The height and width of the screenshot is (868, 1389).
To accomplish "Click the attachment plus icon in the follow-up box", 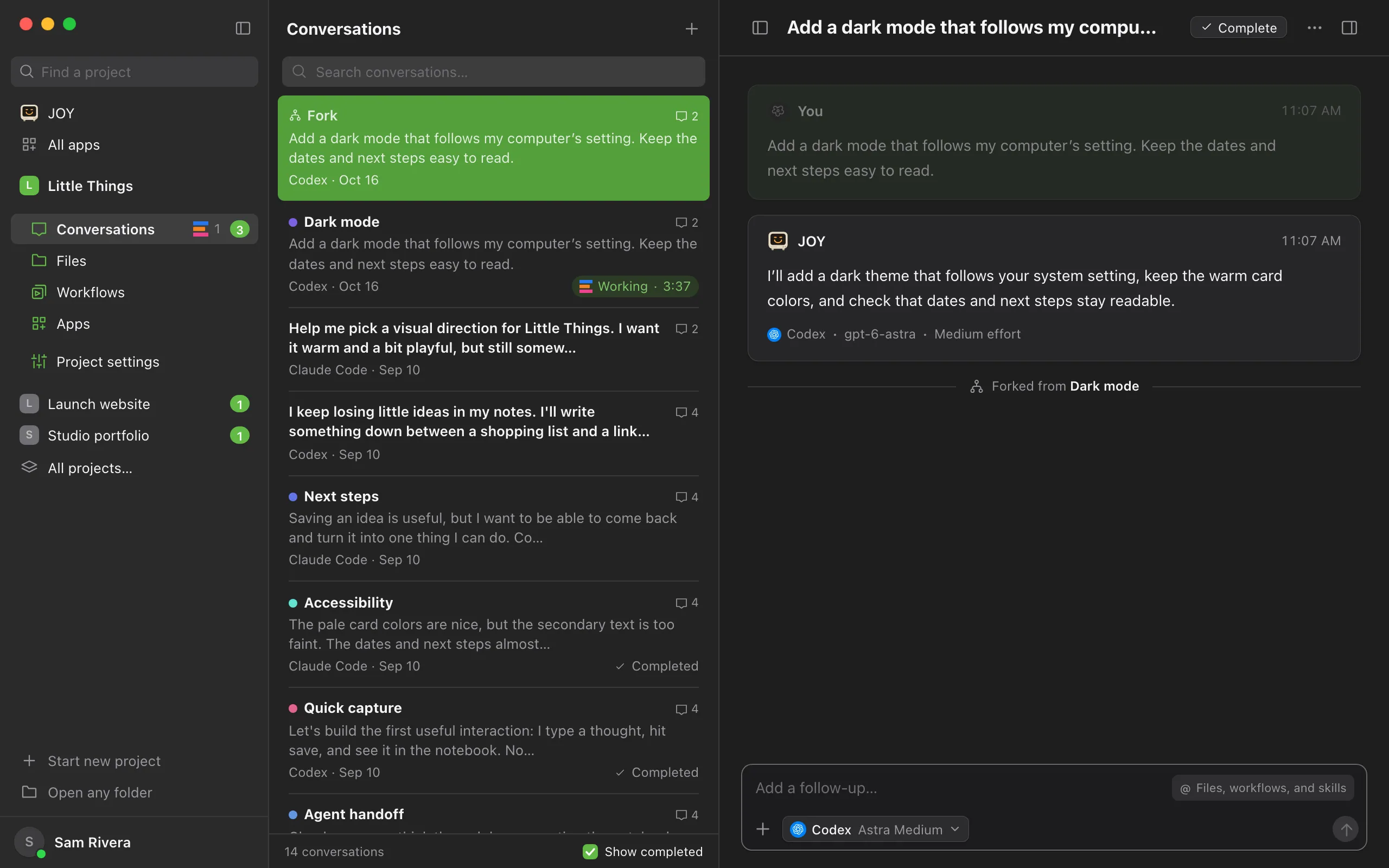I will point(763,829).
